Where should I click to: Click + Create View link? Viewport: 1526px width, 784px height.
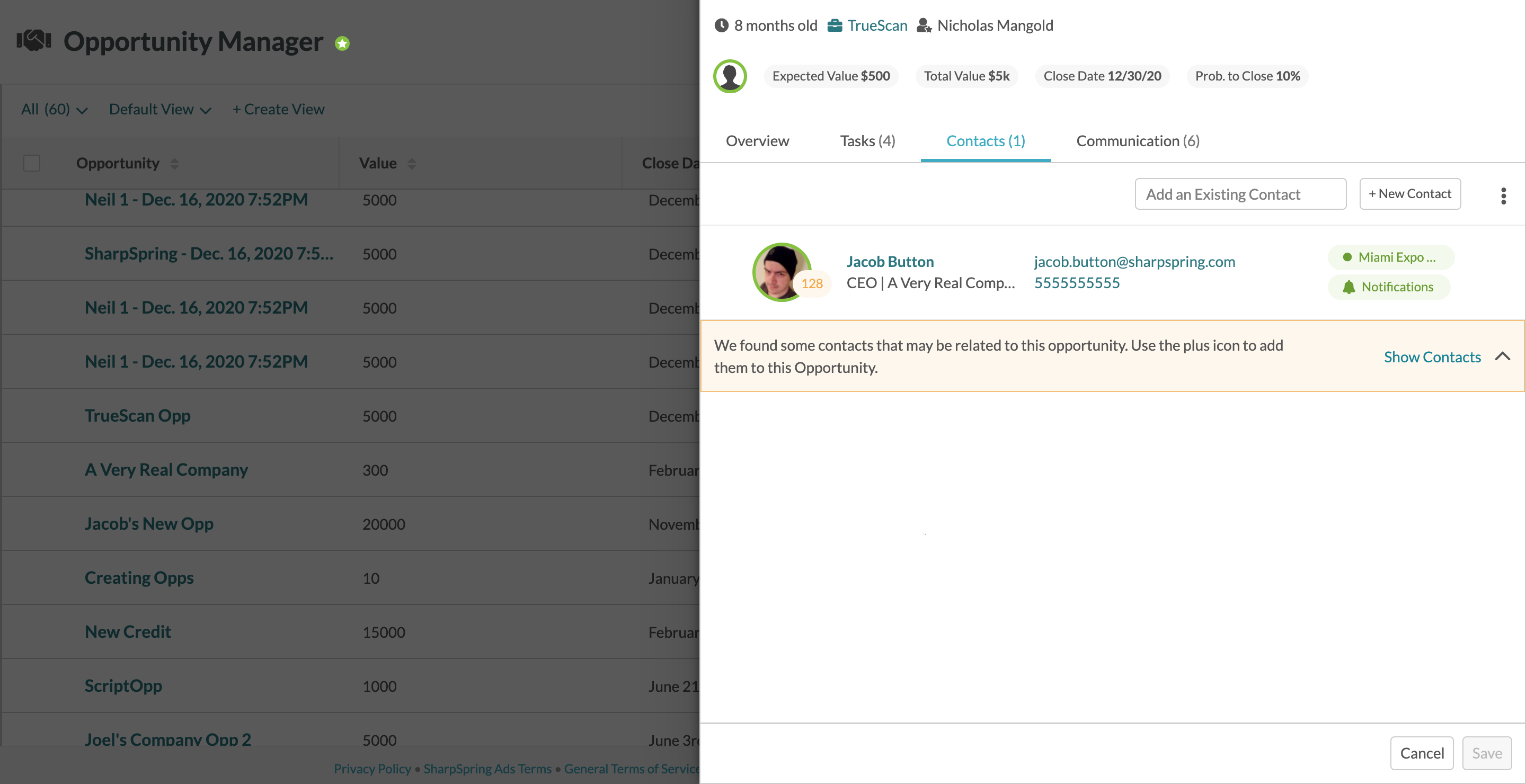[278, 110]
